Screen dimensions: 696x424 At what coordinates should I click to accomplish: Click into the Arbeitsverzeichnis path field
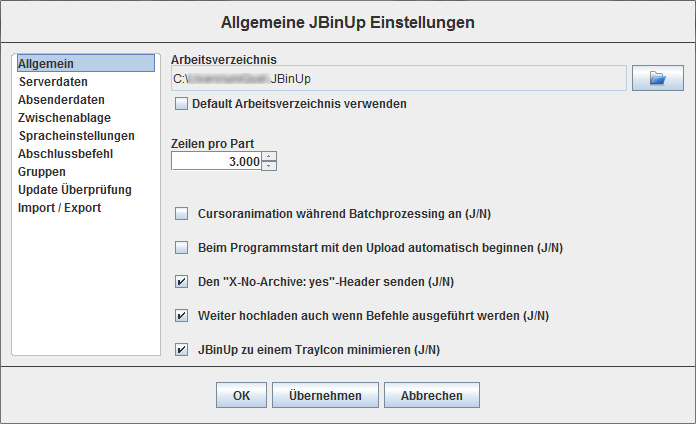pyautogui.click(x=398, y=78)
